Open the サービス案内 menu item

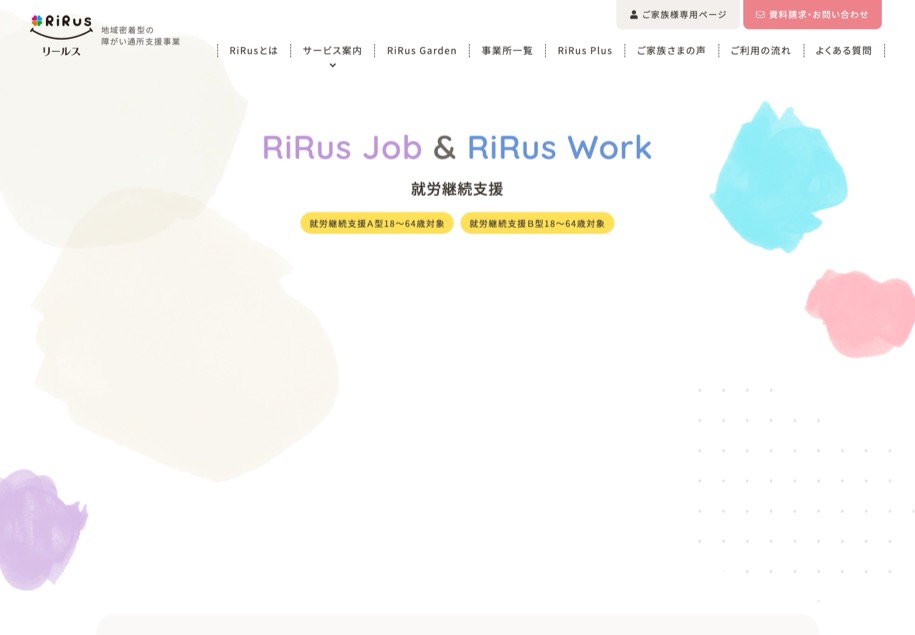click(332, 51)
